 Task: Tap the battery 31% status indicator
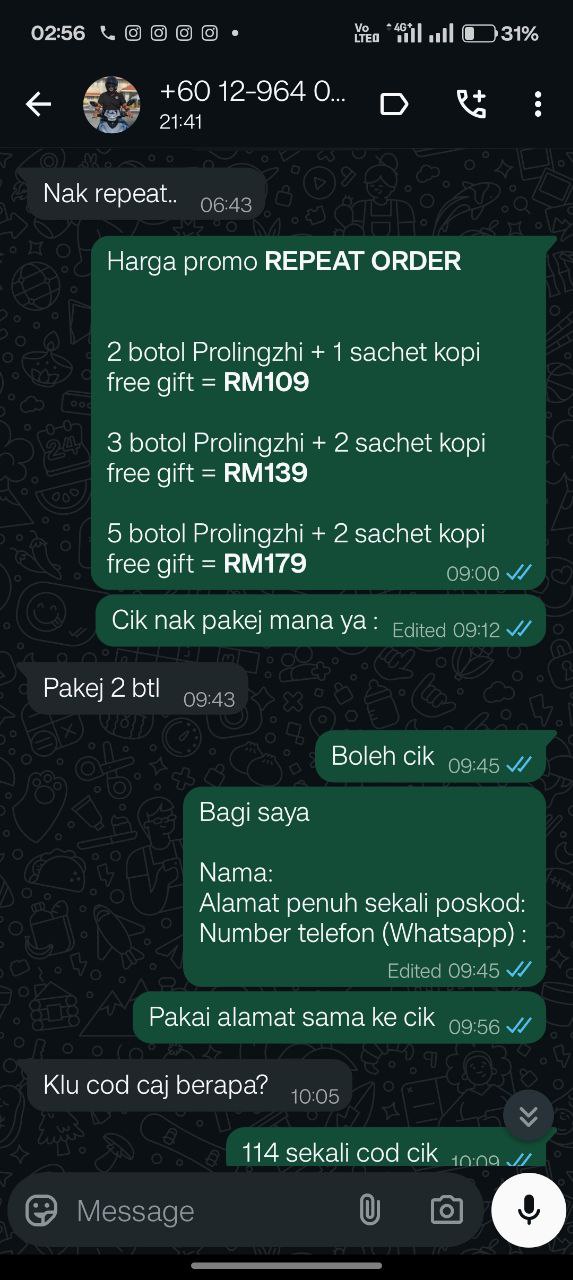coord(501,34)
